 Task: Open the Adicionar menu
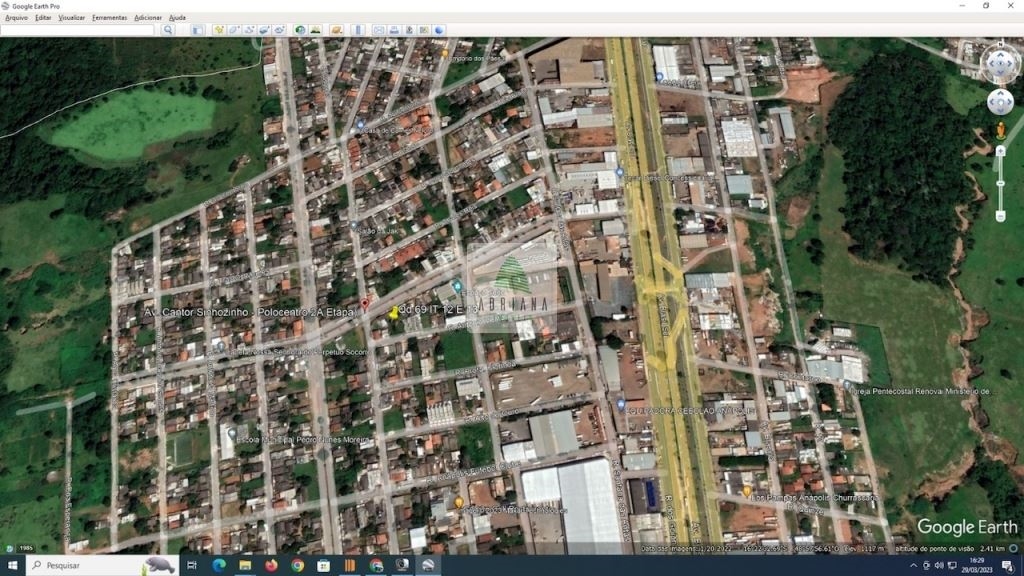148,17
